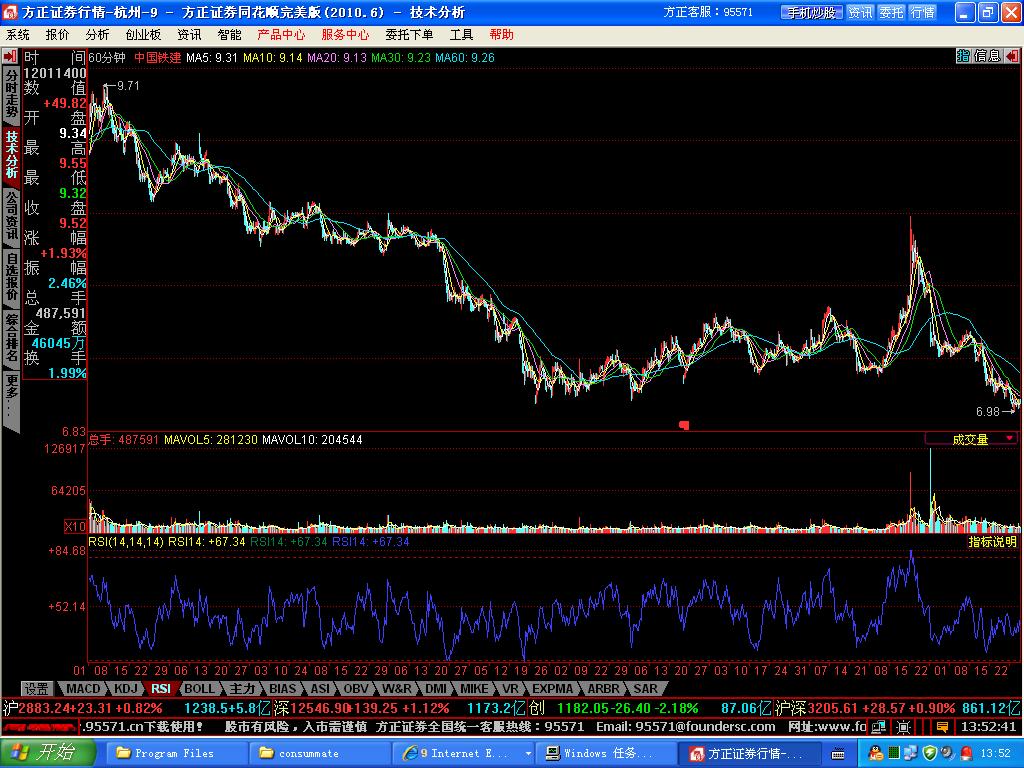This screenshot has height=768, width=1024.
Task: Open the 信息 info button
Action: (987, 56)
